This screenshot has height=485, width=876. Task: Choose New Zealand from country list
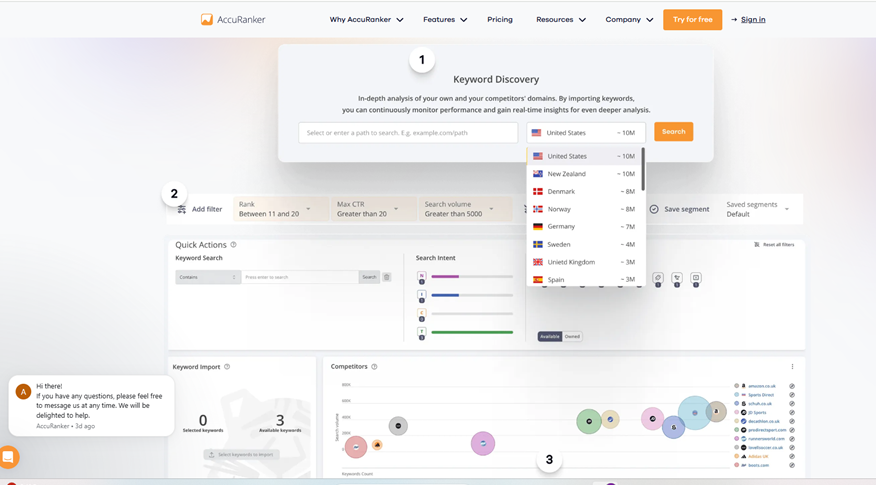coord(584,174)
